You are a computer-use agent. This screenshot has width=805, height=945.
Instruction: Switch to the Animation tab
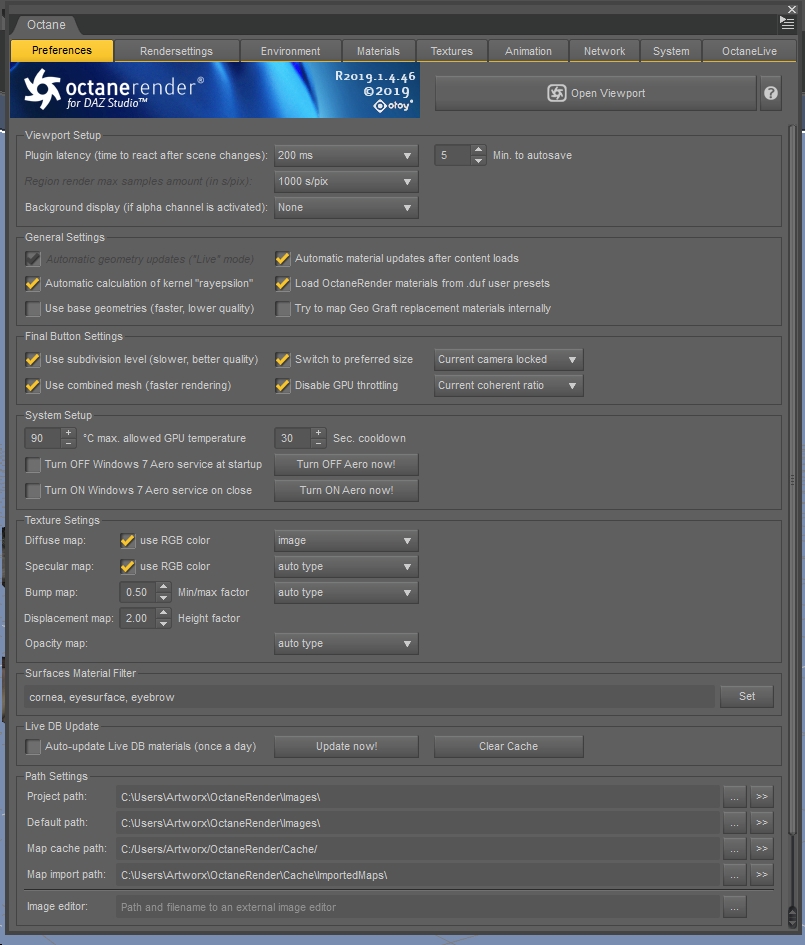[x=528, y=51]
